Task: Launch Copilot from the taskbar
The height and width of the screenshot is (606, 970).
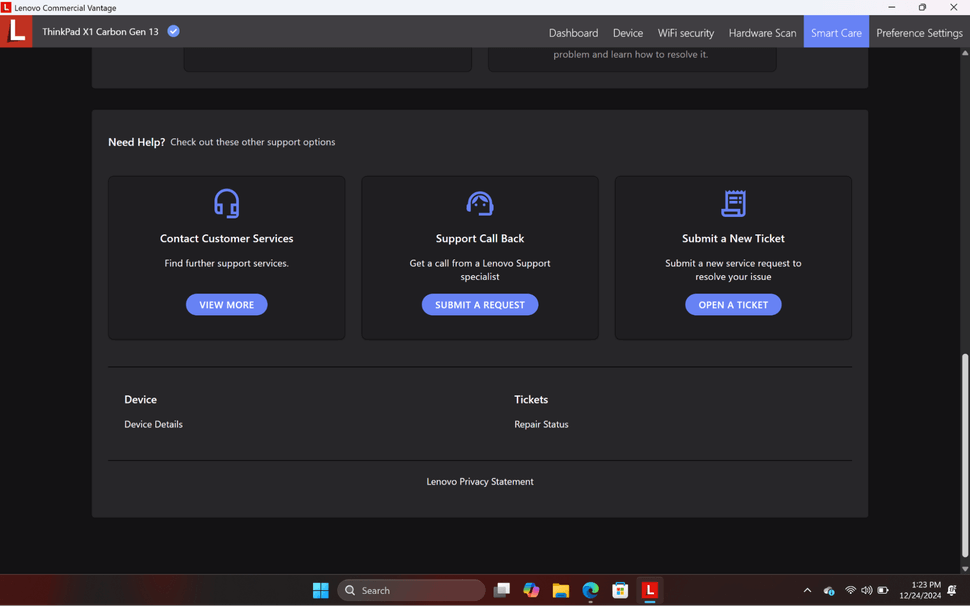Action: [531, 591]
